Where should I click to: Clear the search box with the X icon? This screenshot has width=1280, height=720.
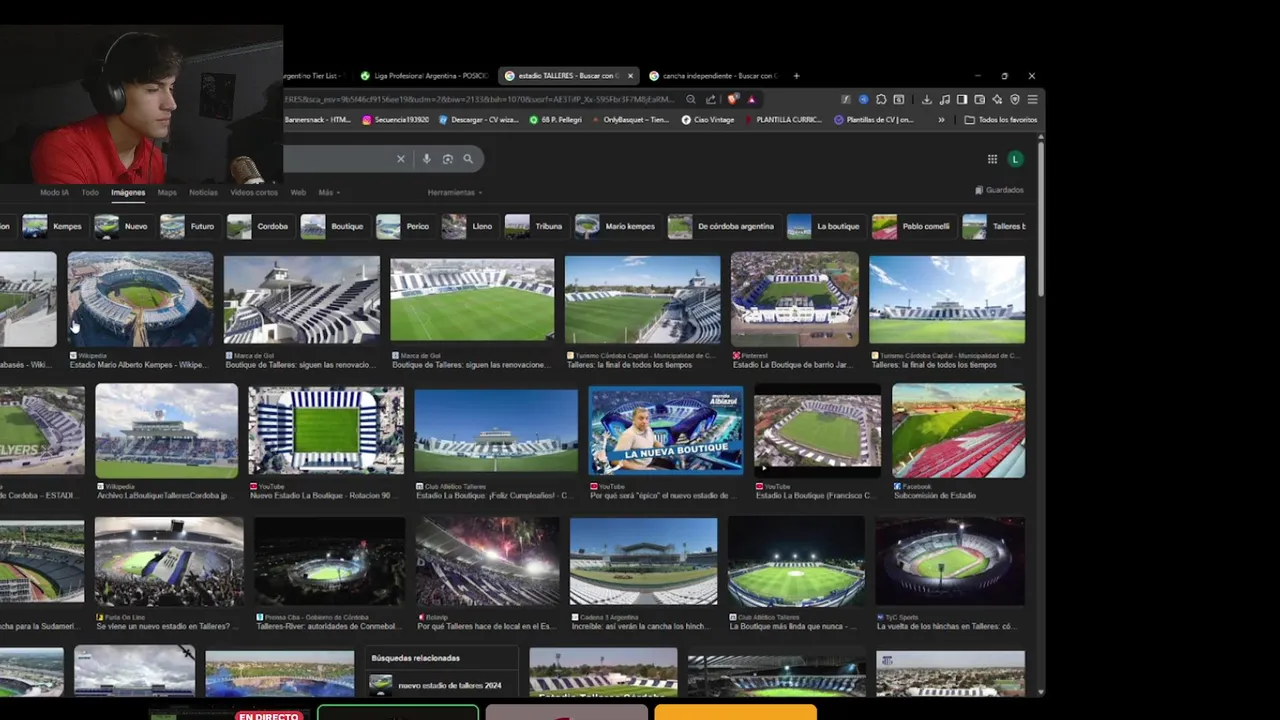click(401, 159)
